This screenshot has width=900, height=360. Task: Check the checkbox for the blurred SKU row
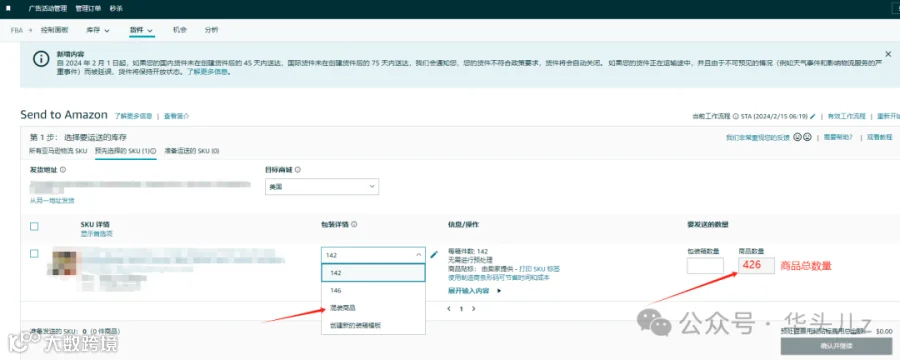tap(34, 254)
